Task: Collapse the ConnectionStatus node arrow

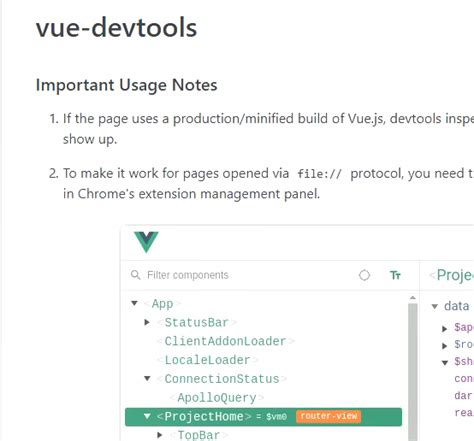Action: [147, 378]
